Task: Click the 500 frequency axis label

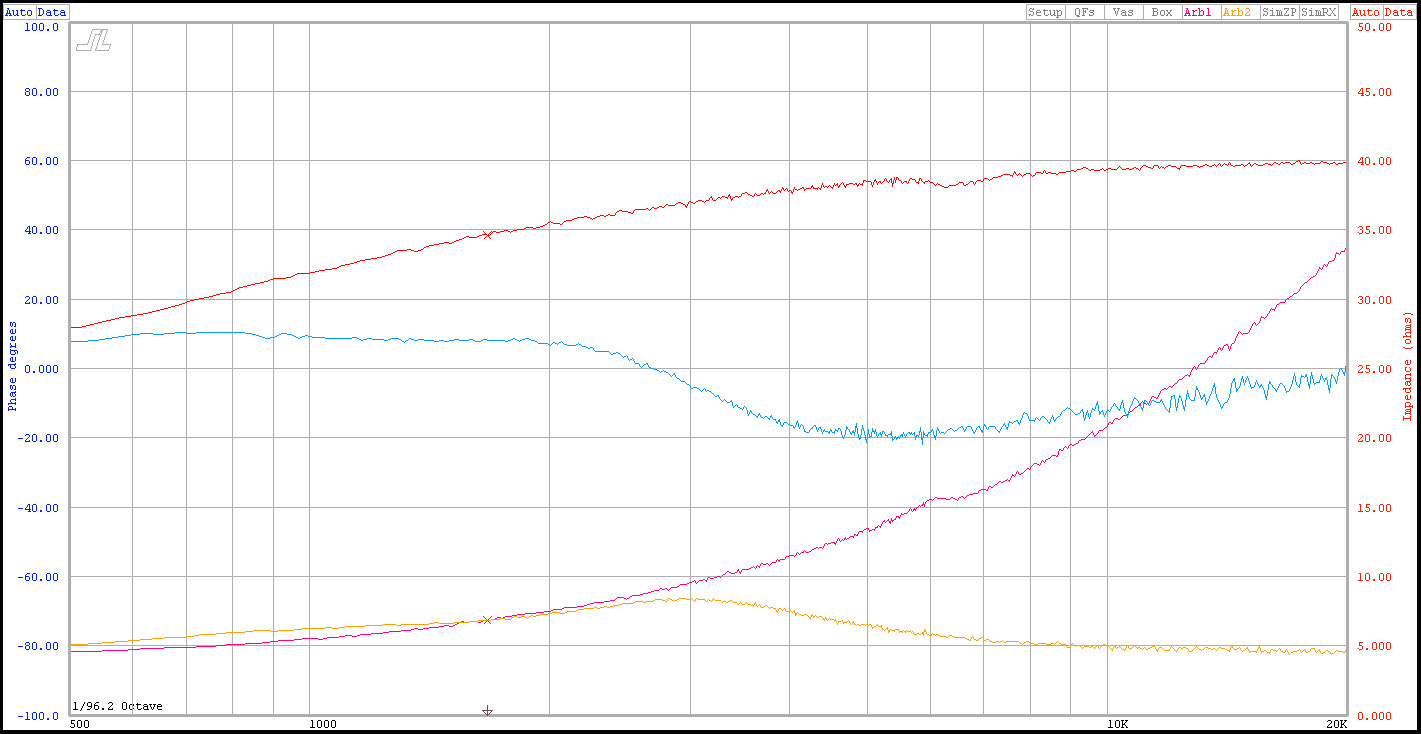Action: (x=78, y=724)
